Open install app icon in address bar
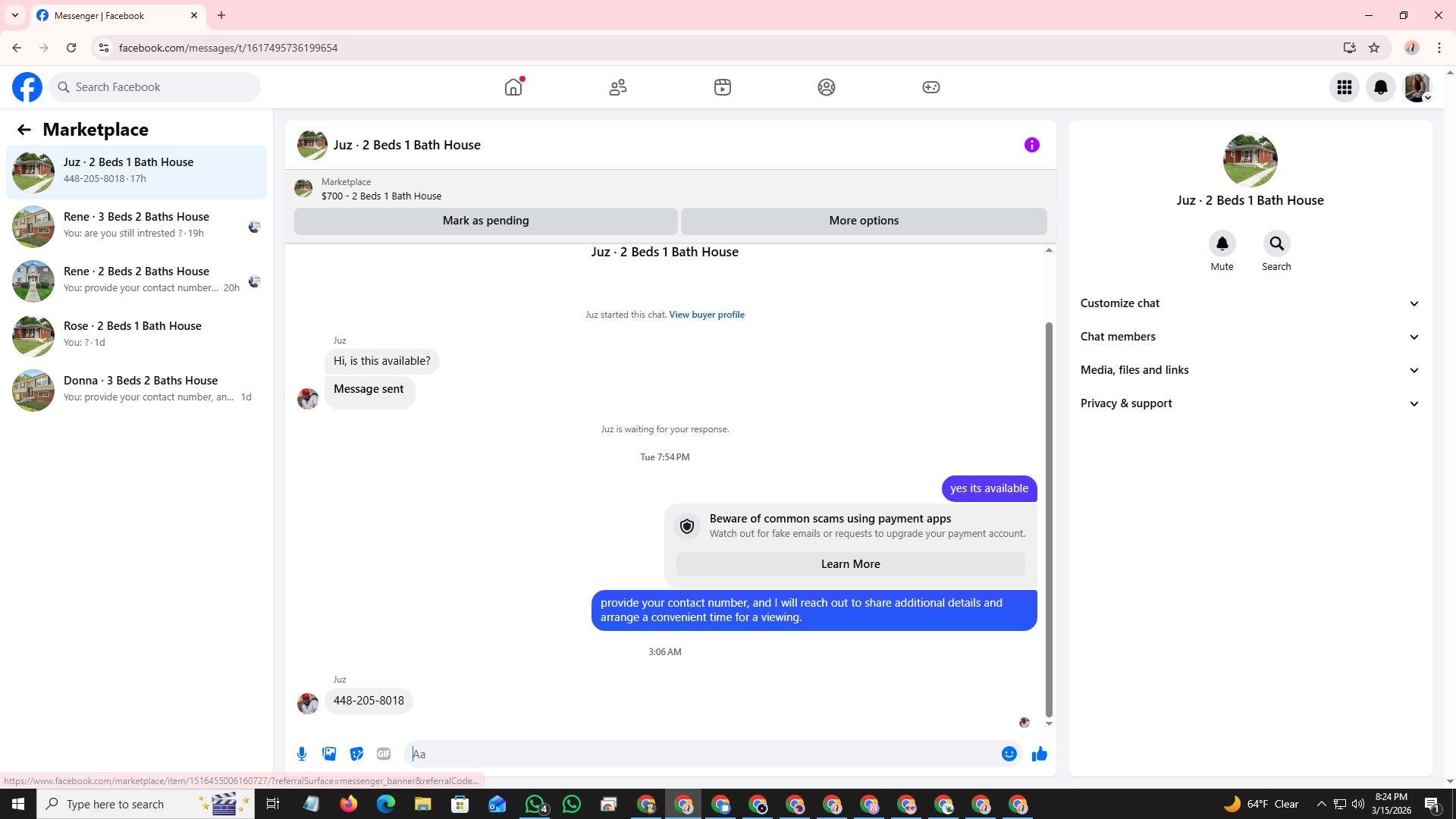Screen dimensions: 1456x819 tap(1350, 48)
